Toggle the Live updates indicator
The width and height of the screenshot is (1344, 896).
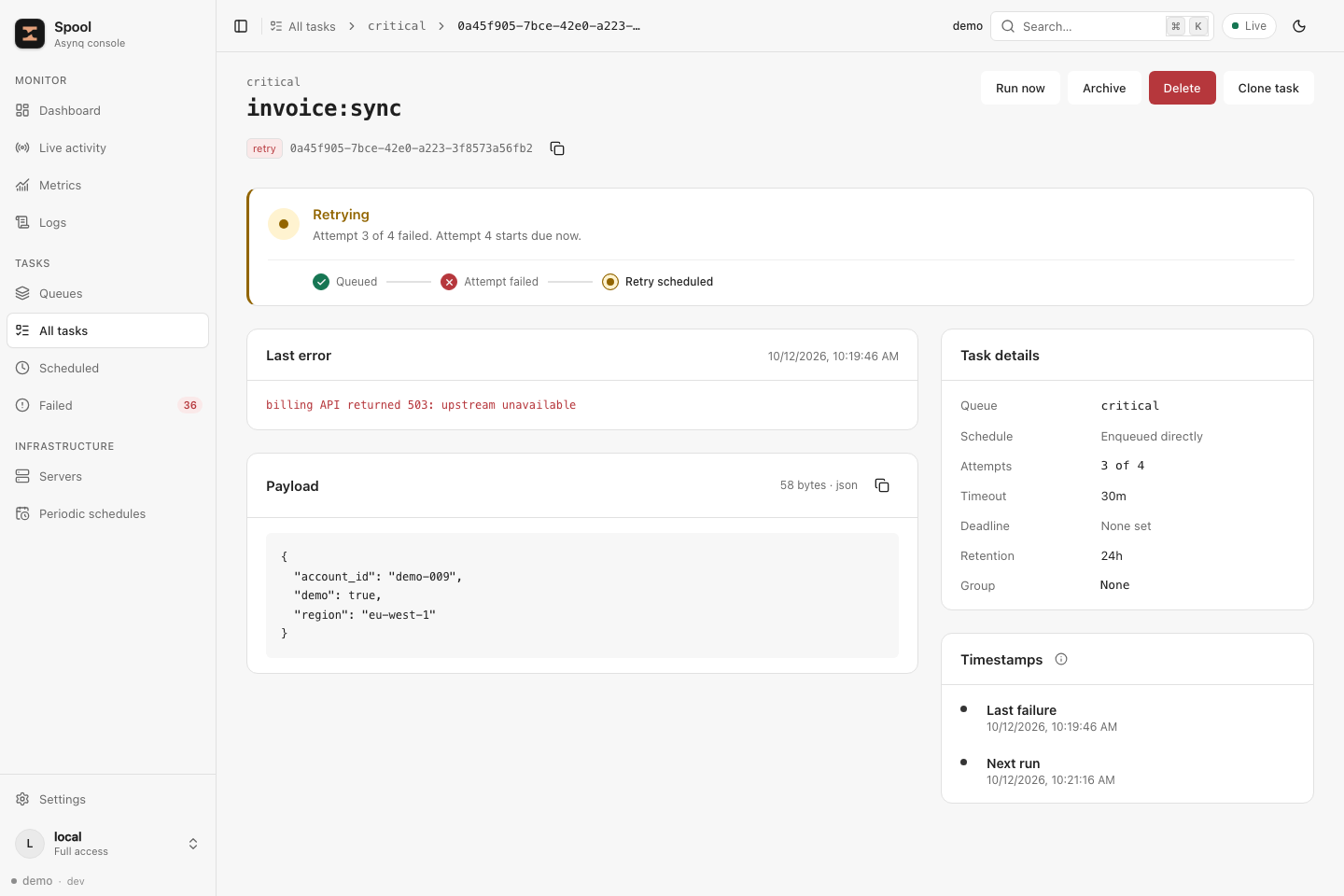[1249, 26]
